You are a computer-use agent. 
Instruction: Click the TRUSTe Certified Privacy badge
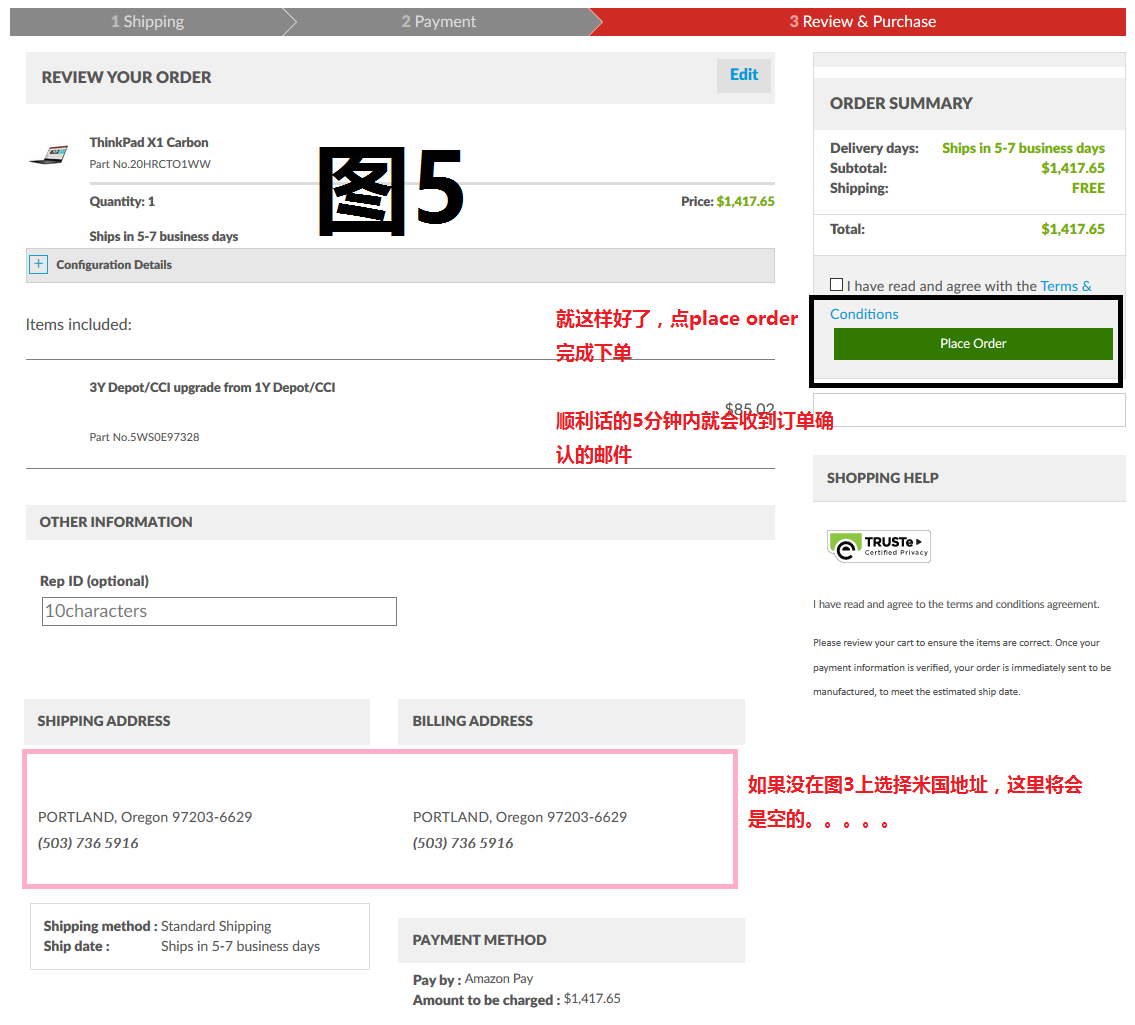pos(879,546)
